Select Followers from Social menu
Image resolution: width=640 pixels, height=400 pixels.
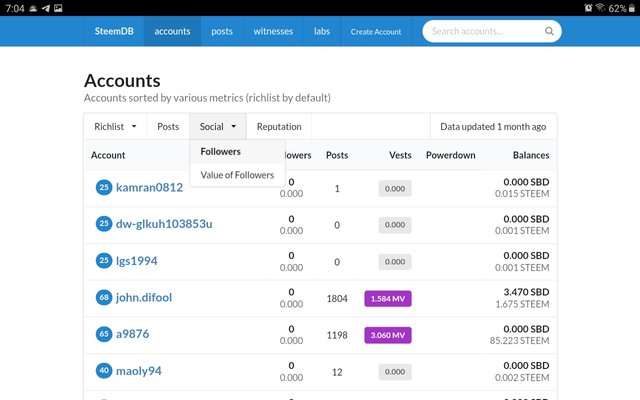pyautogui.click(x=220, y=152)
